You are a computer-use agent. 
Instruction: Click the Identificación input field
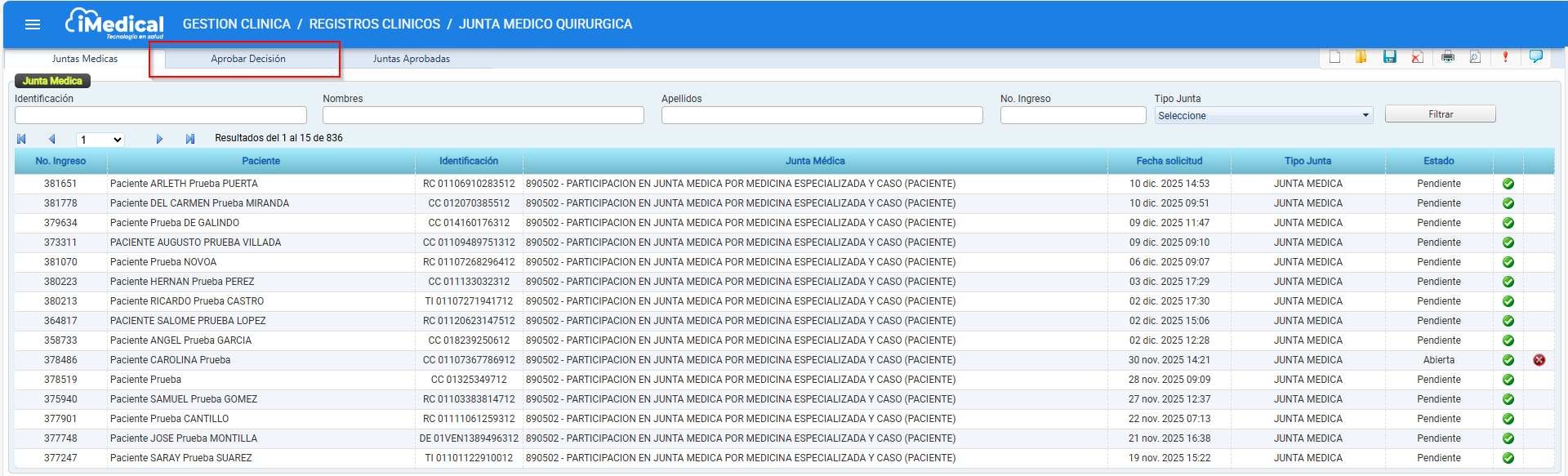(x=161, y=115)
